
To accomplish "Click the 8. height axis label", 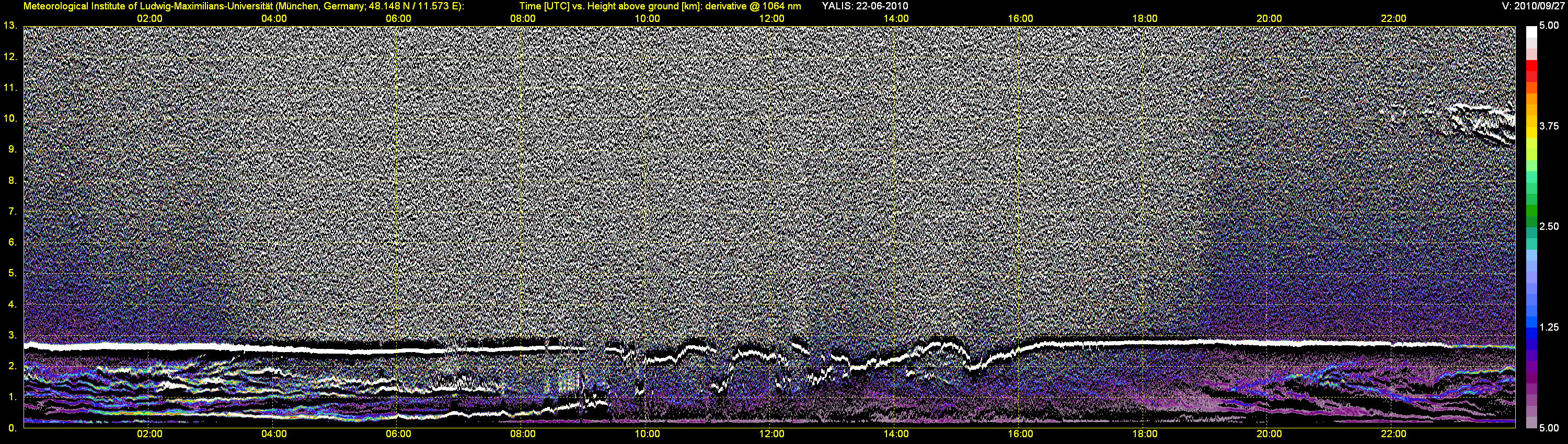I will (13, 181).
